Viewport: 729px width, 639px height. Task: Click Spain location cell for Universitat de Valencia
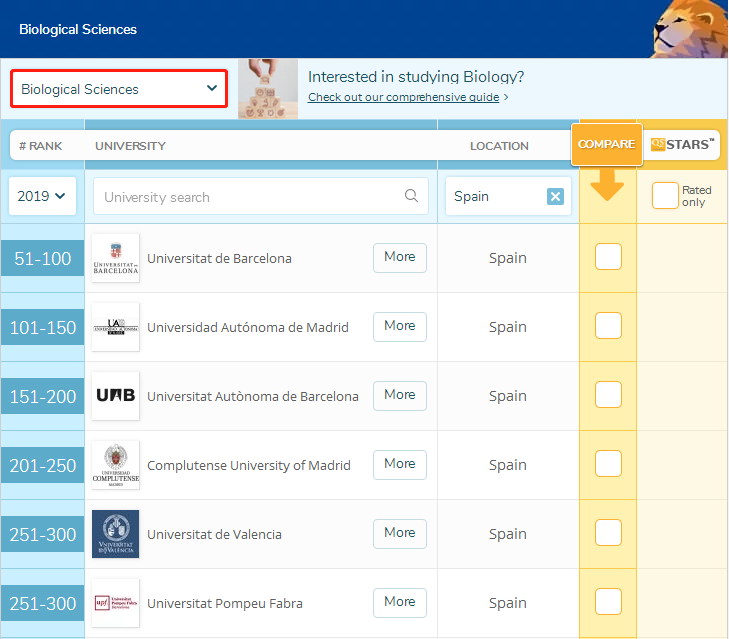coord(508,533)
